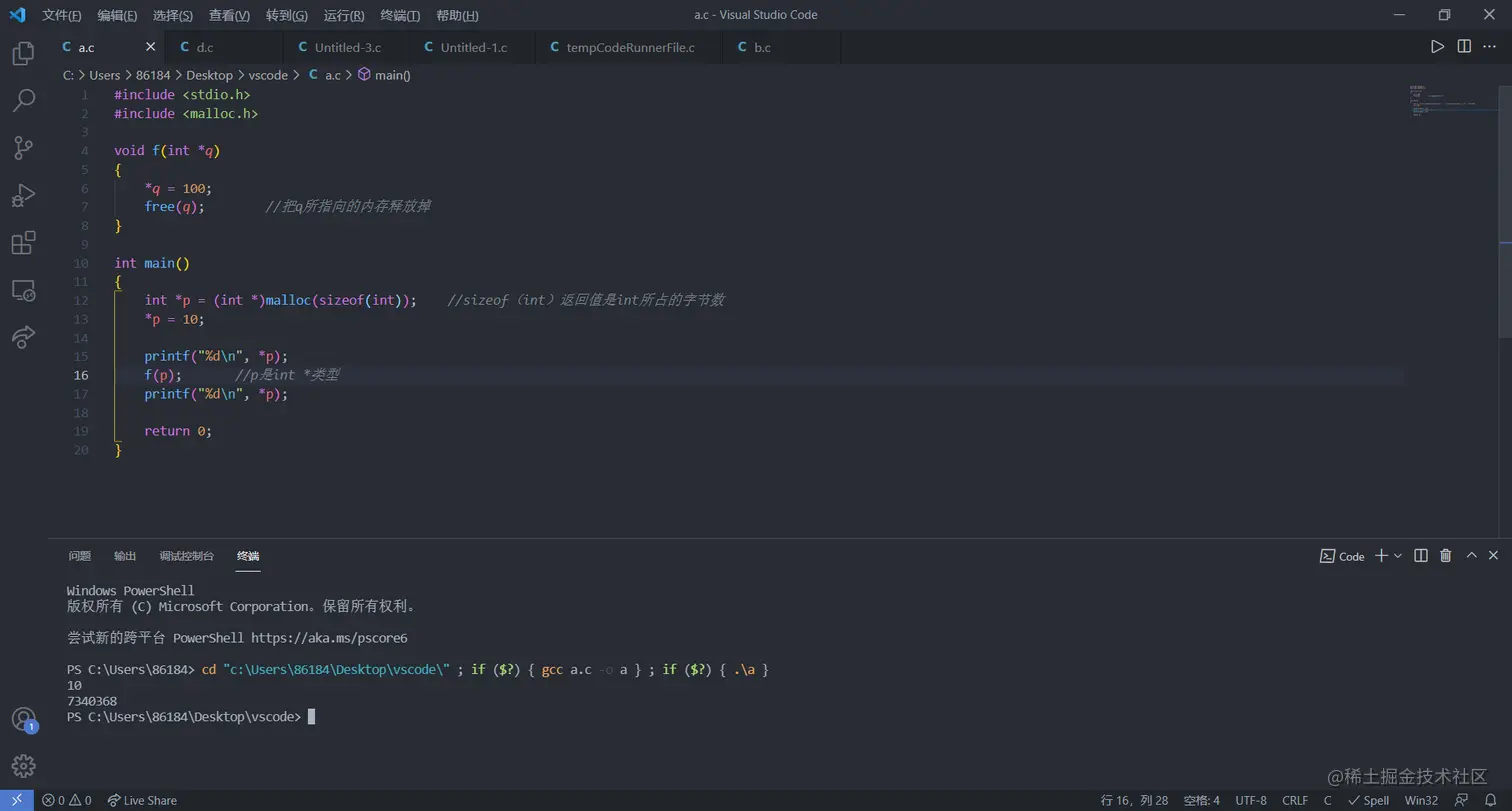Open the 查看(V) menu
The width and height of the screenshot is (1512, 811).
(230, 15)
